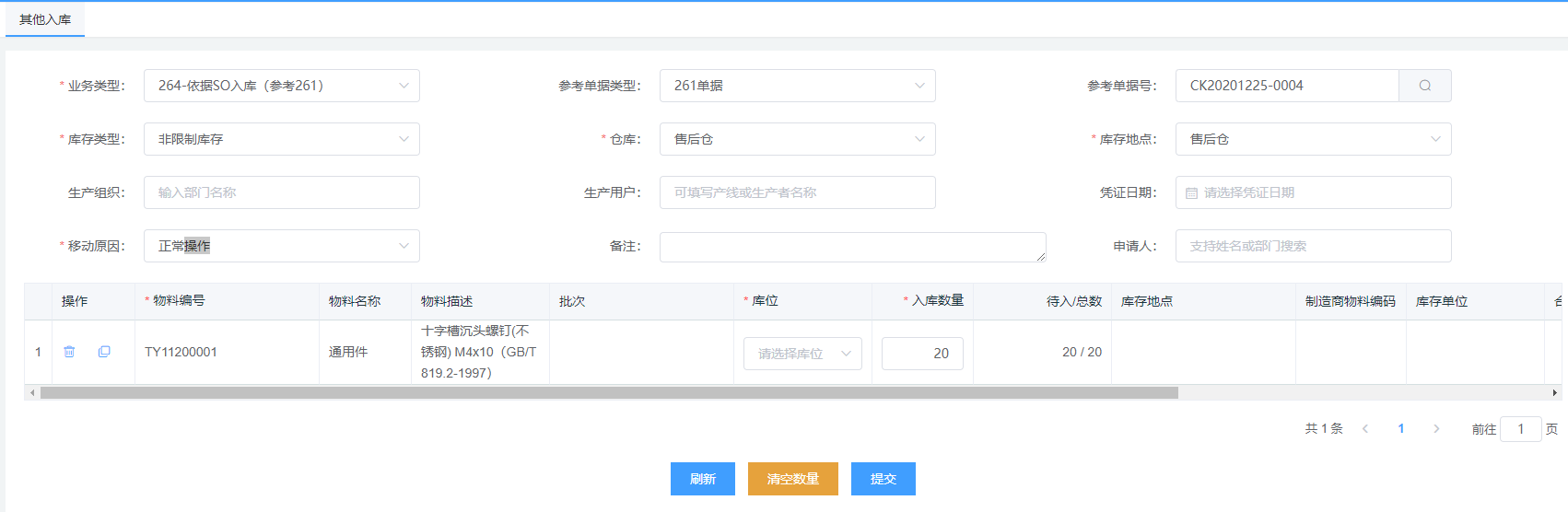
Task: Click the 刷新 button
Action: (x=702, y=479)
